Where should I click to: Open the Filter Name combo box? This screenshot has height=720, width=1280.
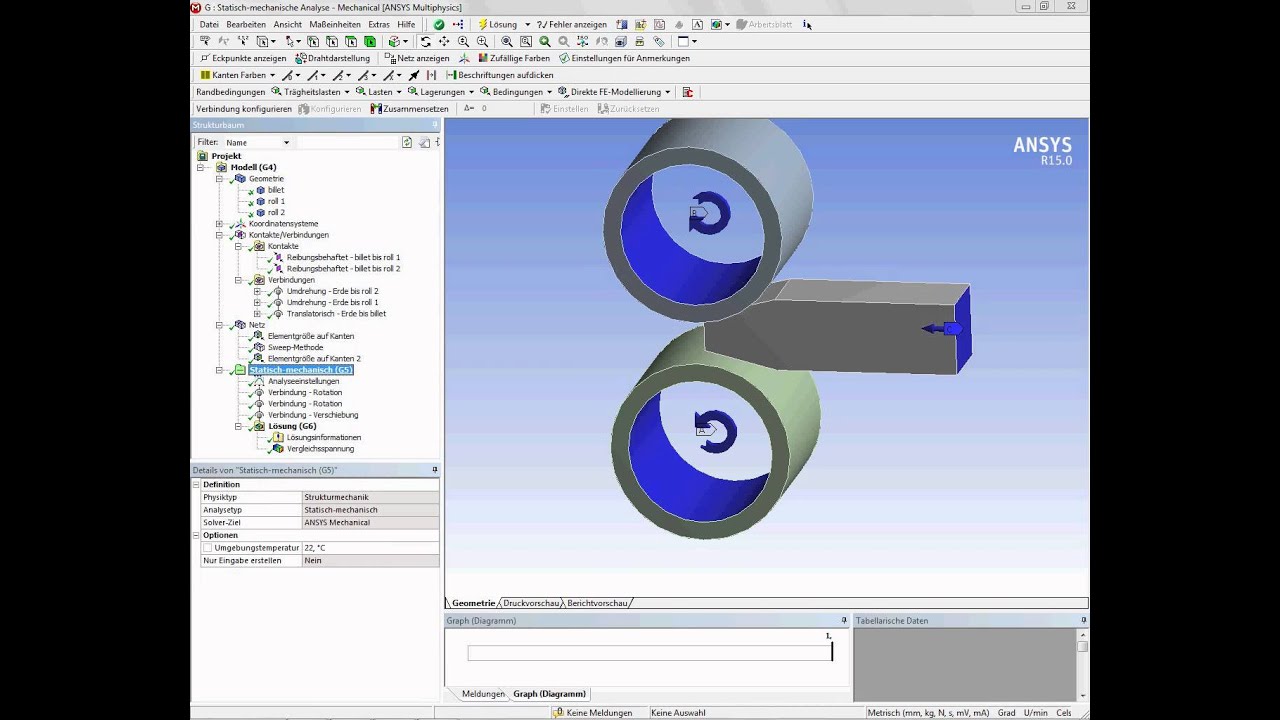(x=257, y=143)
